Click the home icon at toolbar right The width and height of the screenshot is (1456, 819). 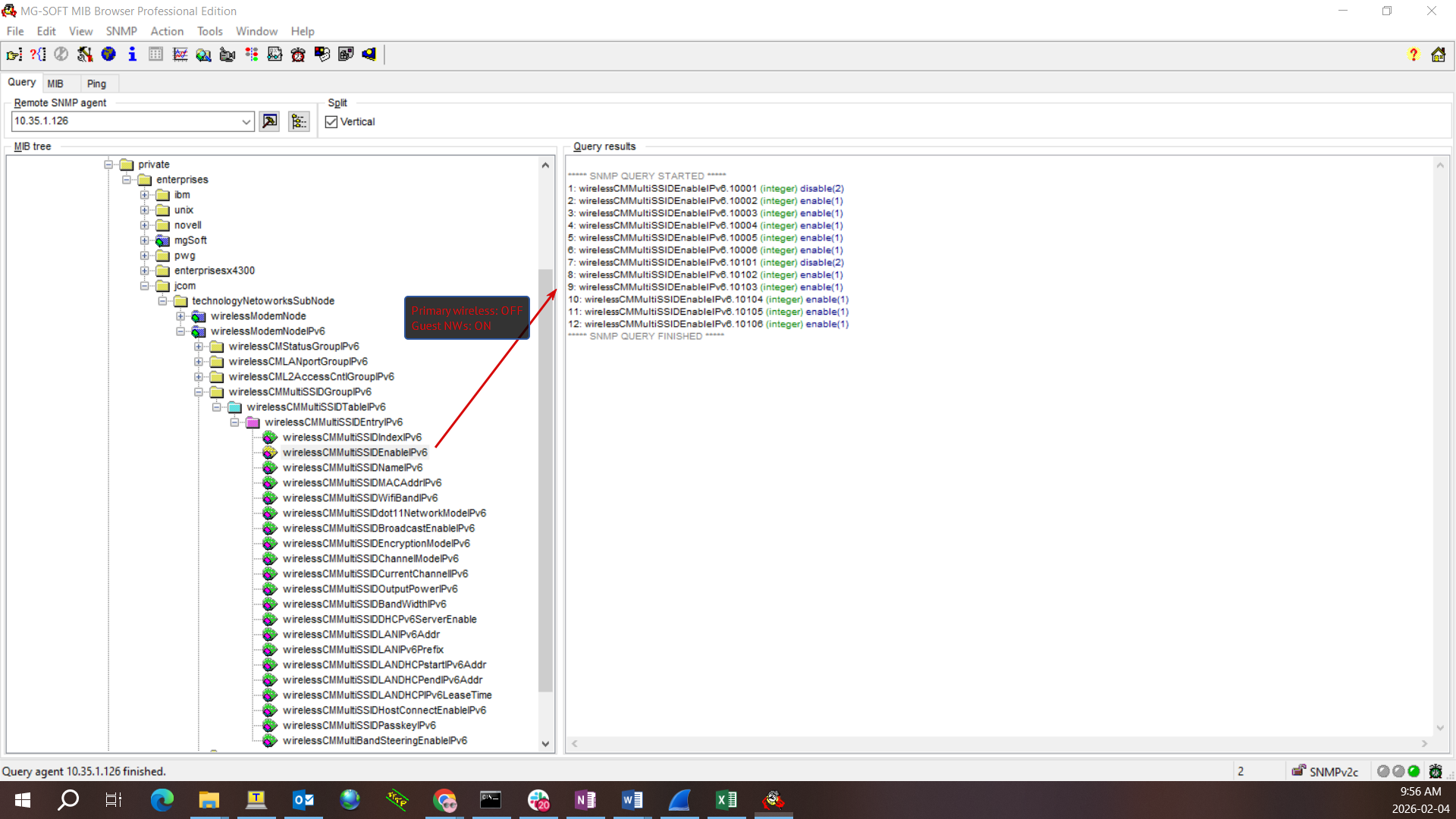point(1438,55)
